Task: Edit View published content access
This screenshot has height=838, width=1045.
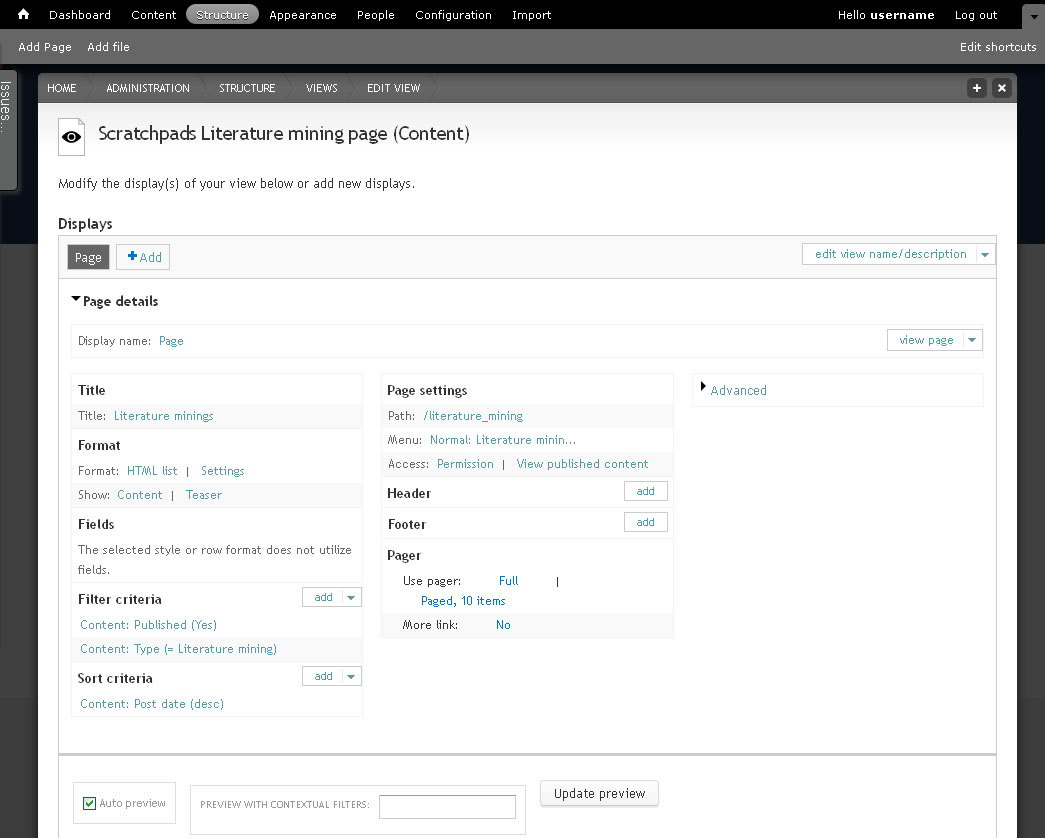Action: coord(582,464)
